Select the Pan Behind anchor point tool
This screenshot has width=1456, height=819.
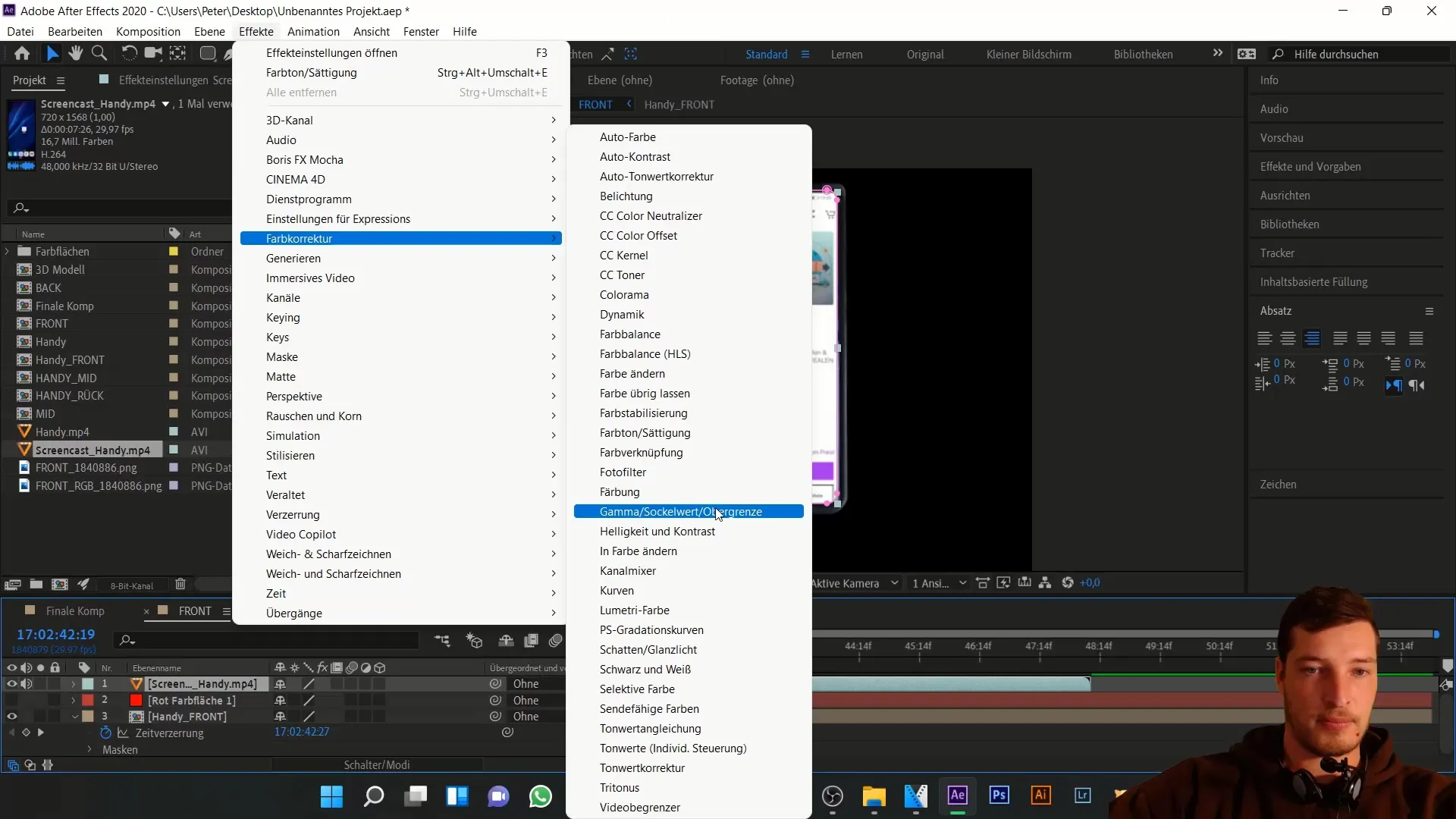[x=177, y=54]
